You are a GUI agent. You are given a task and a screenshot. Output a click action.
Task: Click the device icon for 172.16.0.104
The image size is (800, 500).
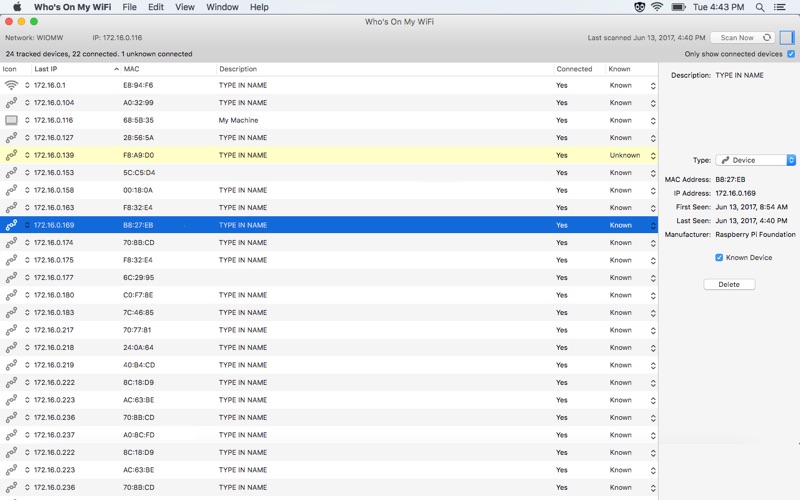tap(11, 103)
